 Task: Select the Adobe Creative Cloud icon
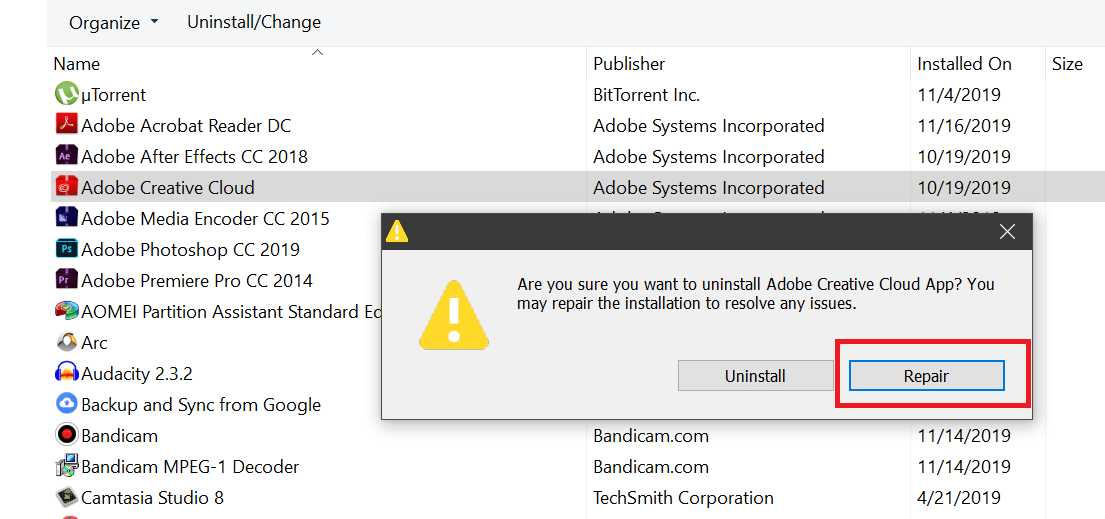pos(66,188)
